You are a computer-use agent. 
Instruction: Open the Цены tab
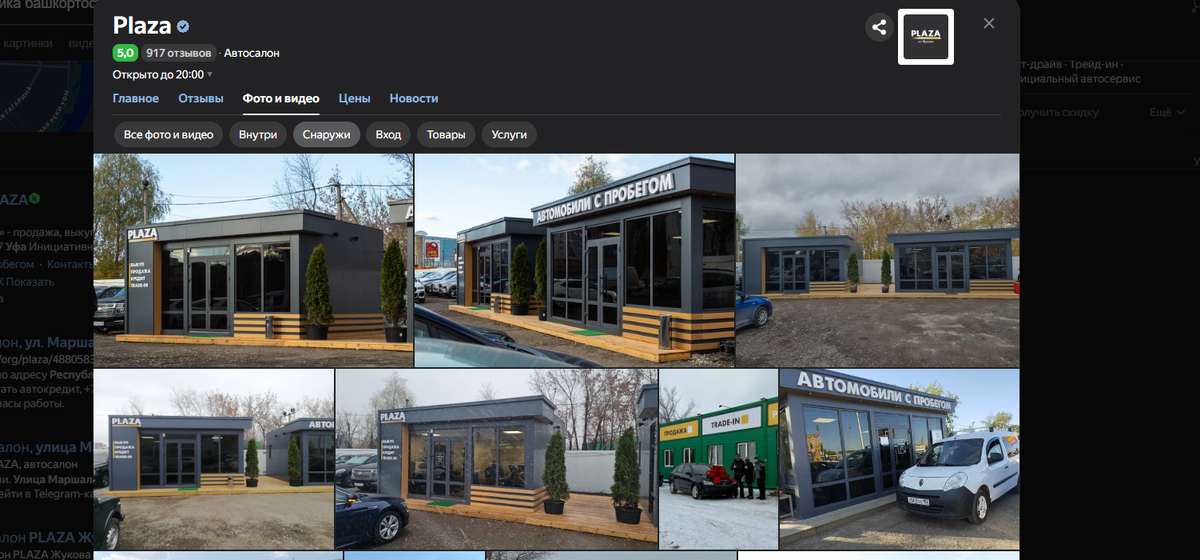coord(354,98)
